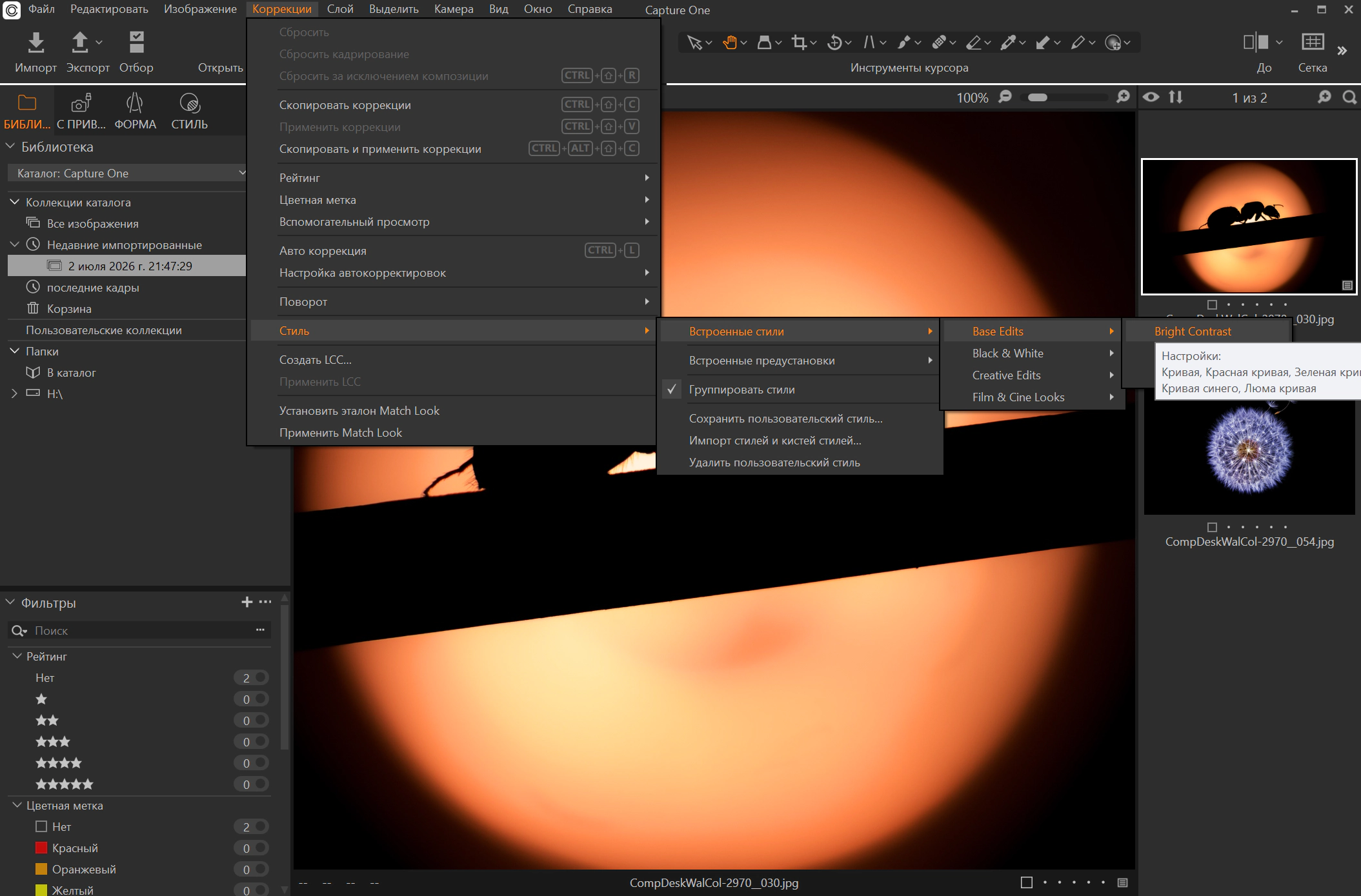The height and width of the screenshot is (896, 1361).
Task: Toggle the eye proof-view icon in browser bar
Action: [x=1151, y=97]
